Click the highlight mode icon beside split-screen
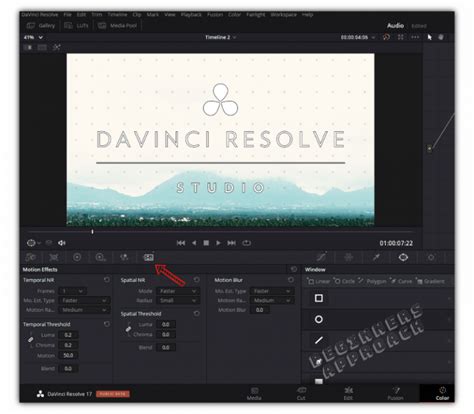Screen dimensions: 474x414 57,47
